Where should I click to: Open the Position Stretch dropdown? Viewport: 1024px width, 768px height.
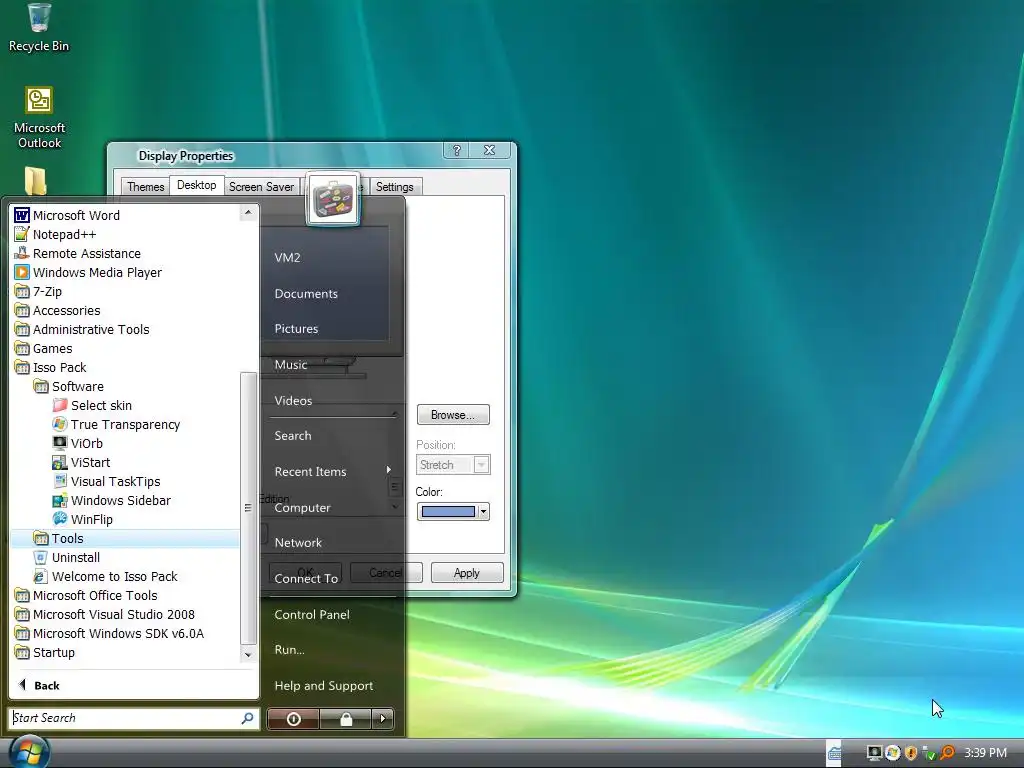tap(481, 465)
